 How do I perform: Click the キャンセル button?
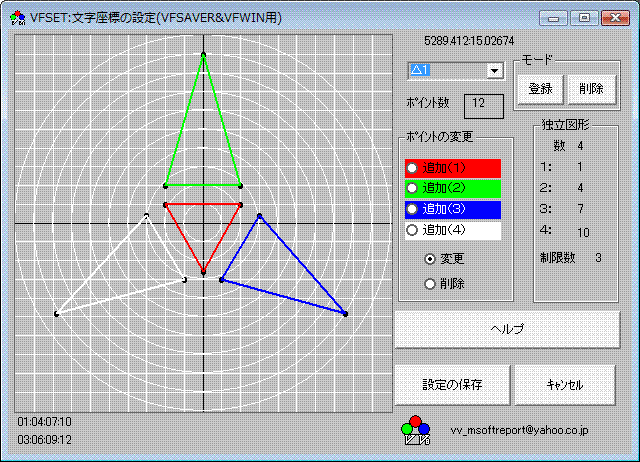click(x=565, y=385)
